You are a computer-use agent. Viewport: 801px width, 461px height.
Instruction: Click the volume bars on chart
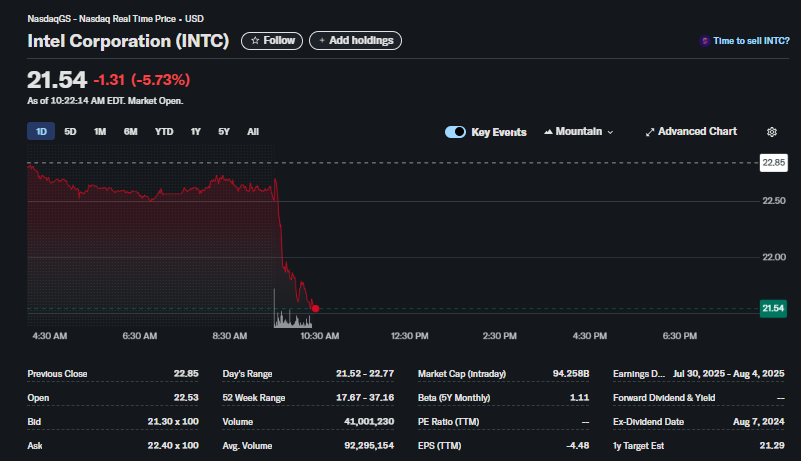point(293,319)
